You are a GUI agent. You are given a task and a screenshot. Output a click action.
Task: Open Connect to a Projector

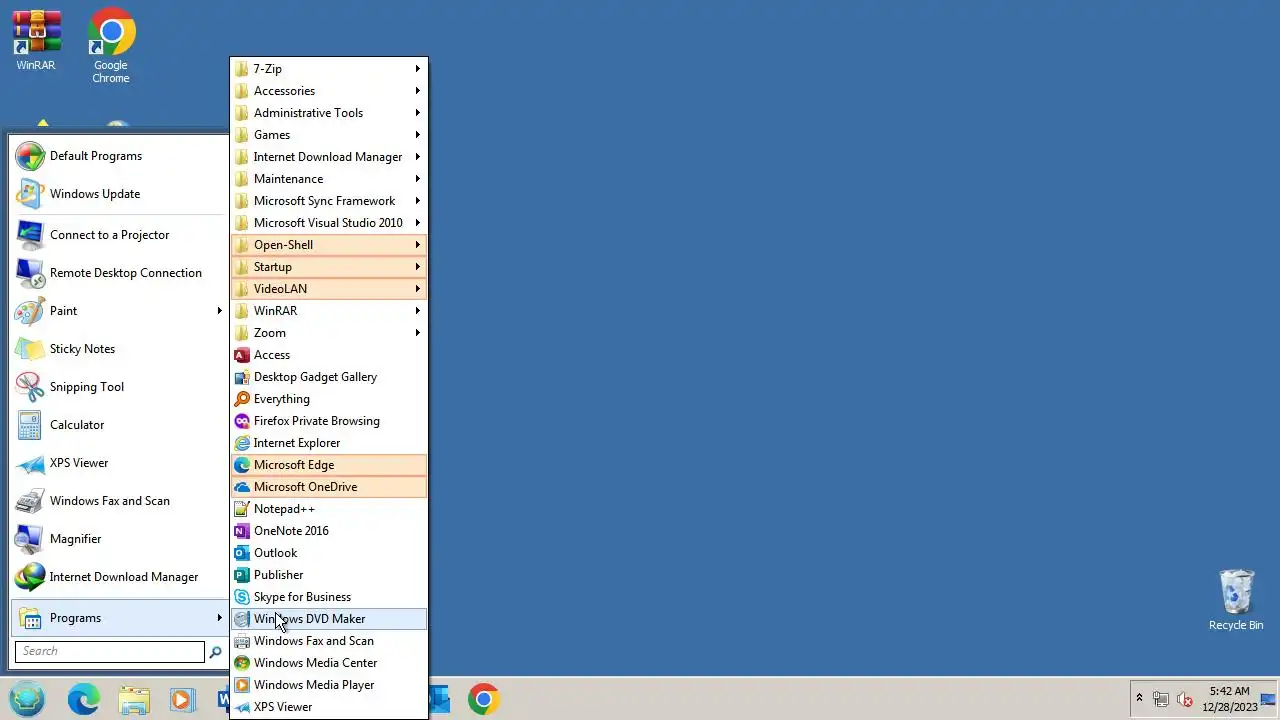(119, 235)
